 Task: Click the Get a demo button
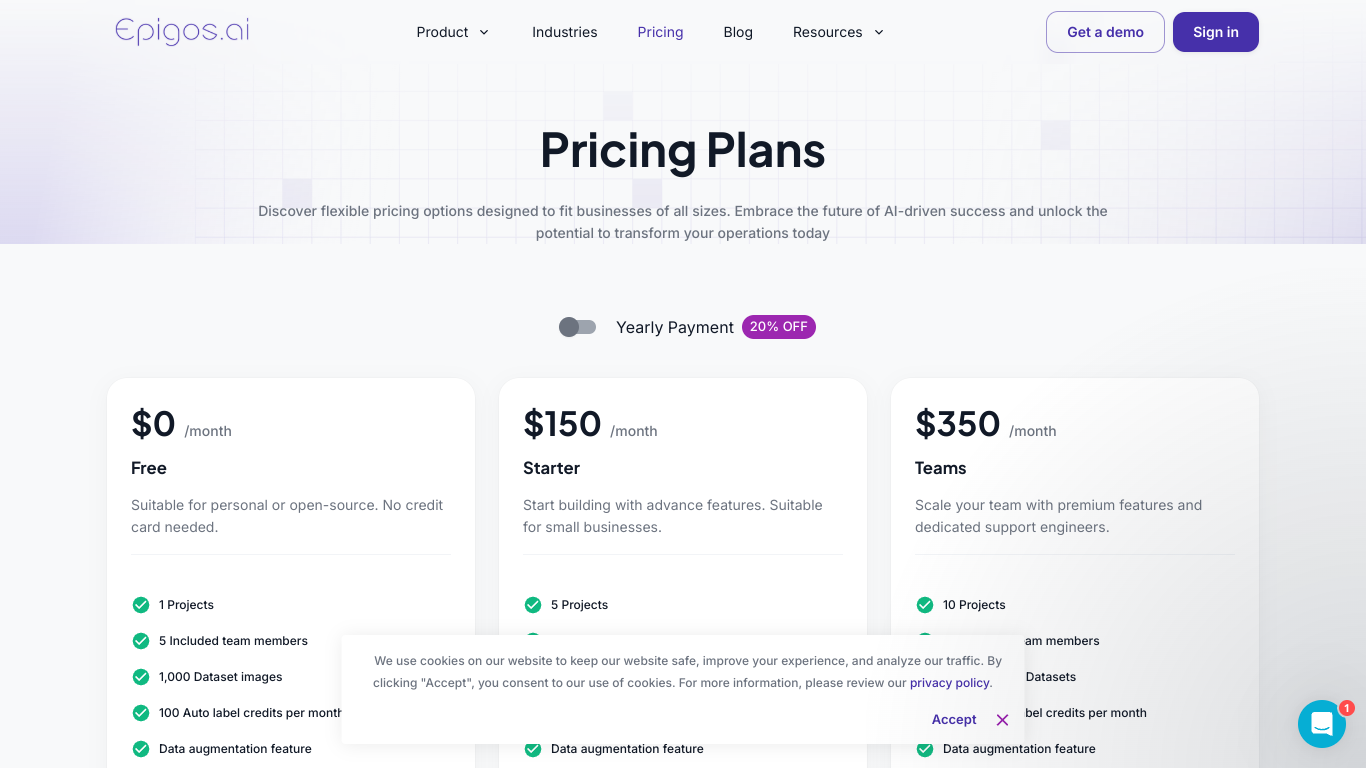click(x=1105, y=32)
